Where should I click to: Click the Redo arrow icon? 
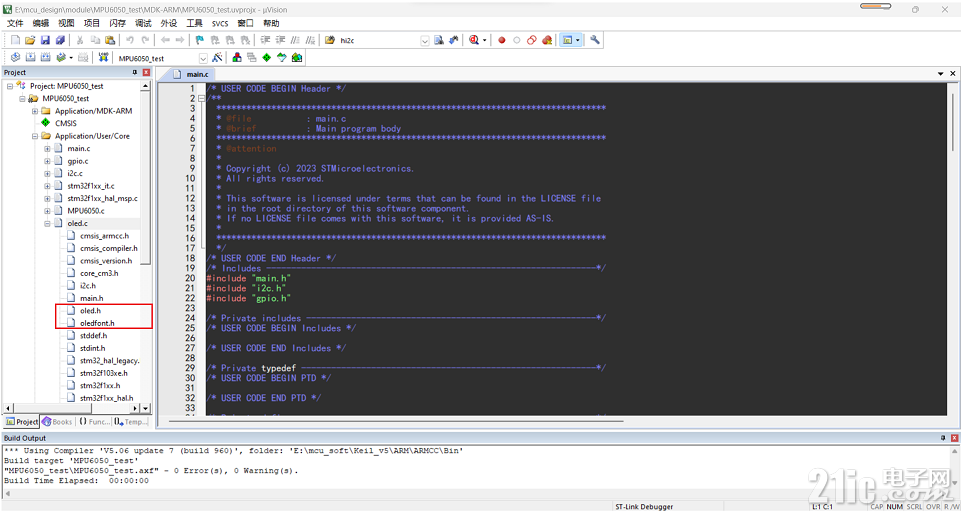tap(145, 40)
